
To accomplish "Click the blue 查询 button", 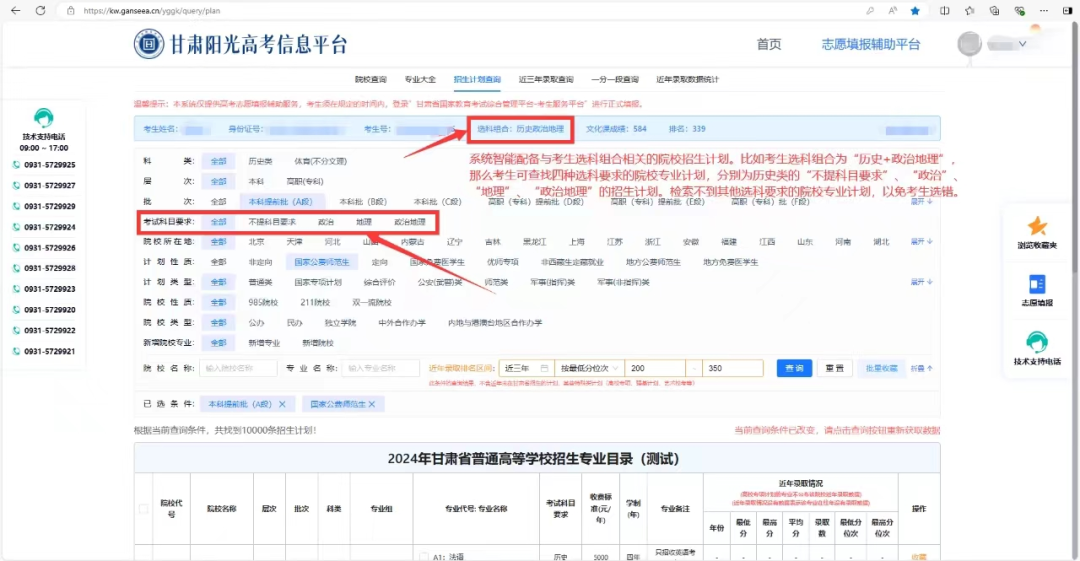I will point(794,368).
